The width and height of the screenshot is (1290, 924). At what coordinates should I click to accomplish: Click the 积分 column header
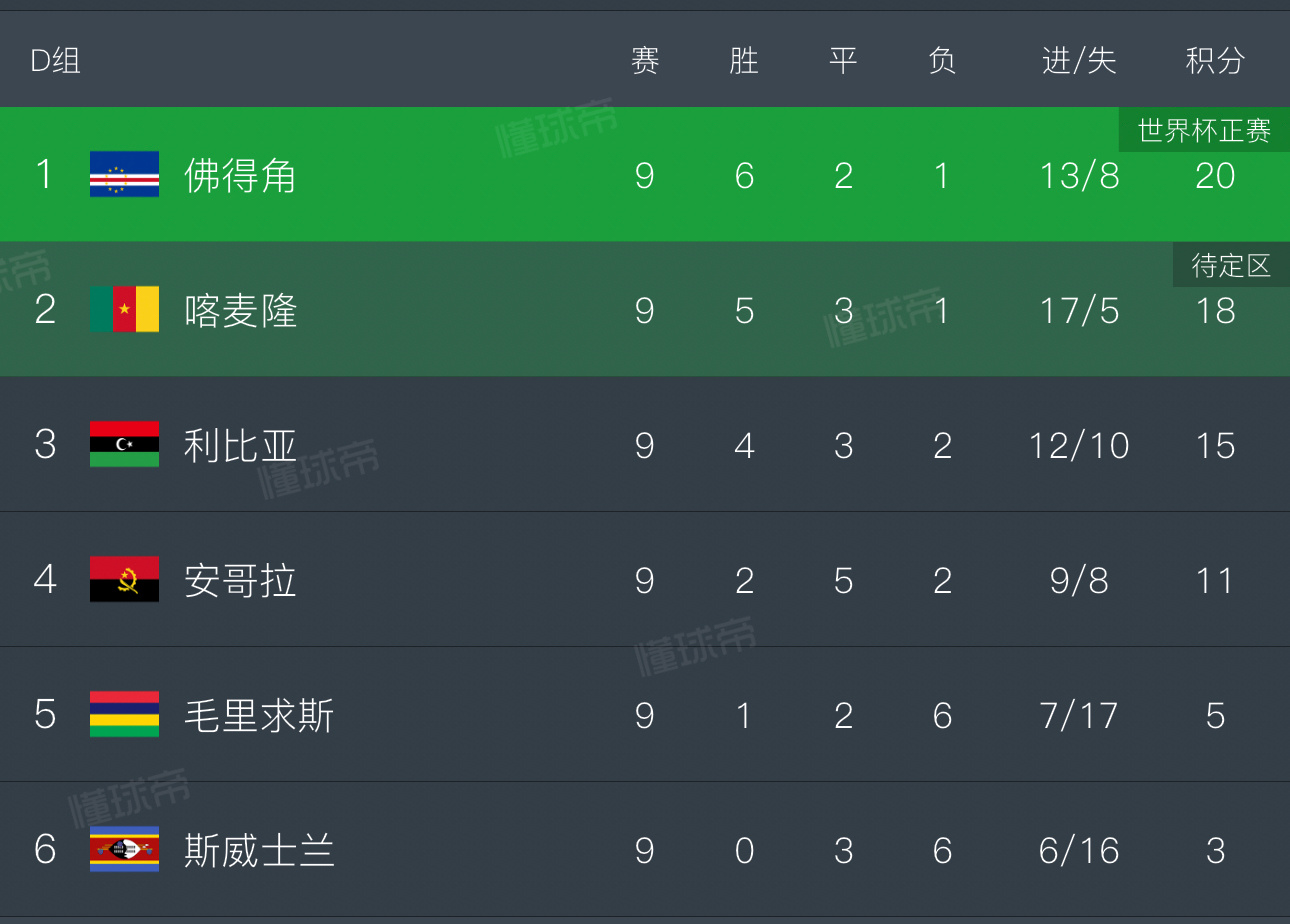(1215, 61)
